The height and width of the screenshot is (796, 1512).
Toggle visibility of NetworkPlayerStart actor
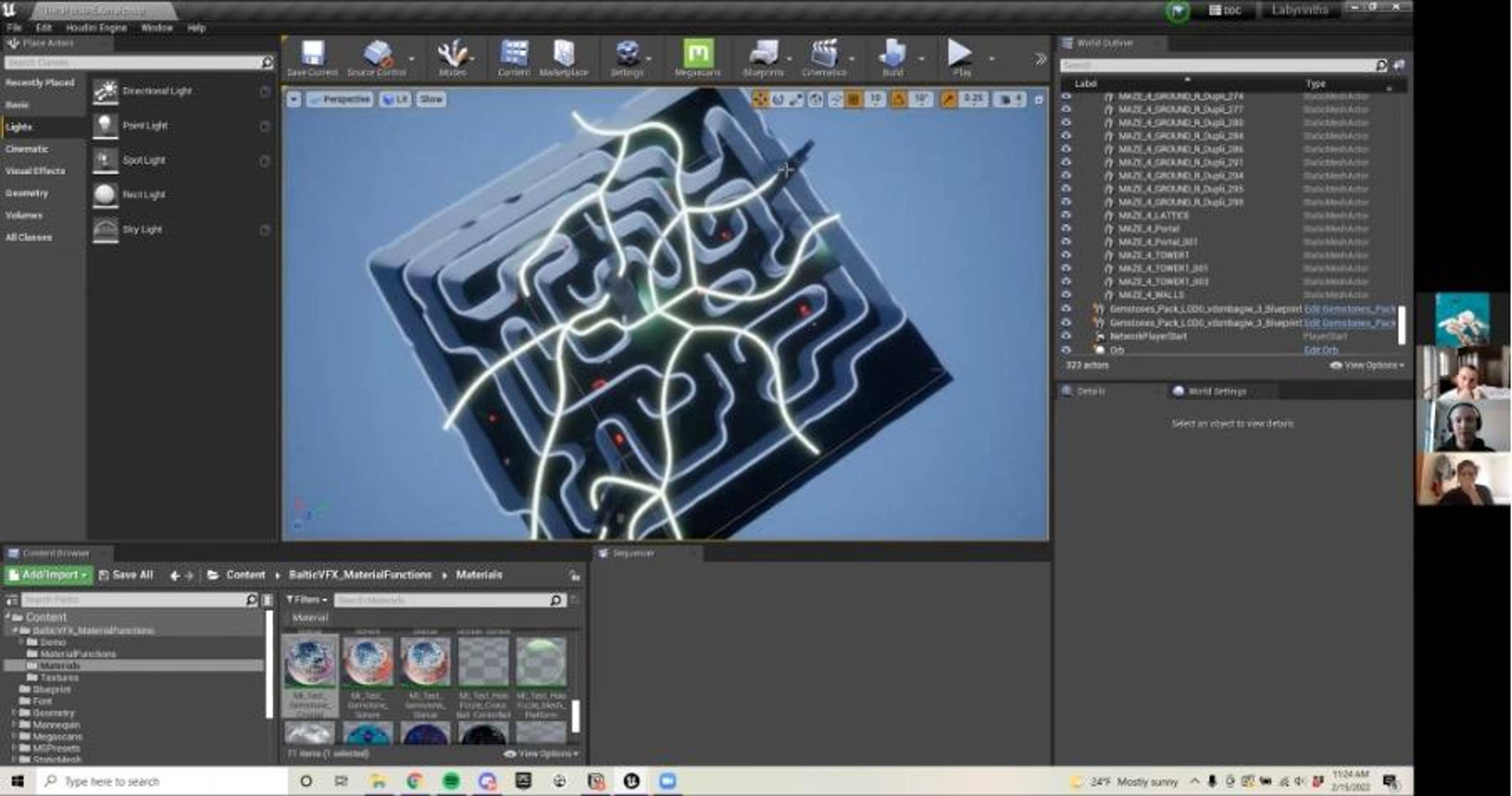pos(1067,336)
